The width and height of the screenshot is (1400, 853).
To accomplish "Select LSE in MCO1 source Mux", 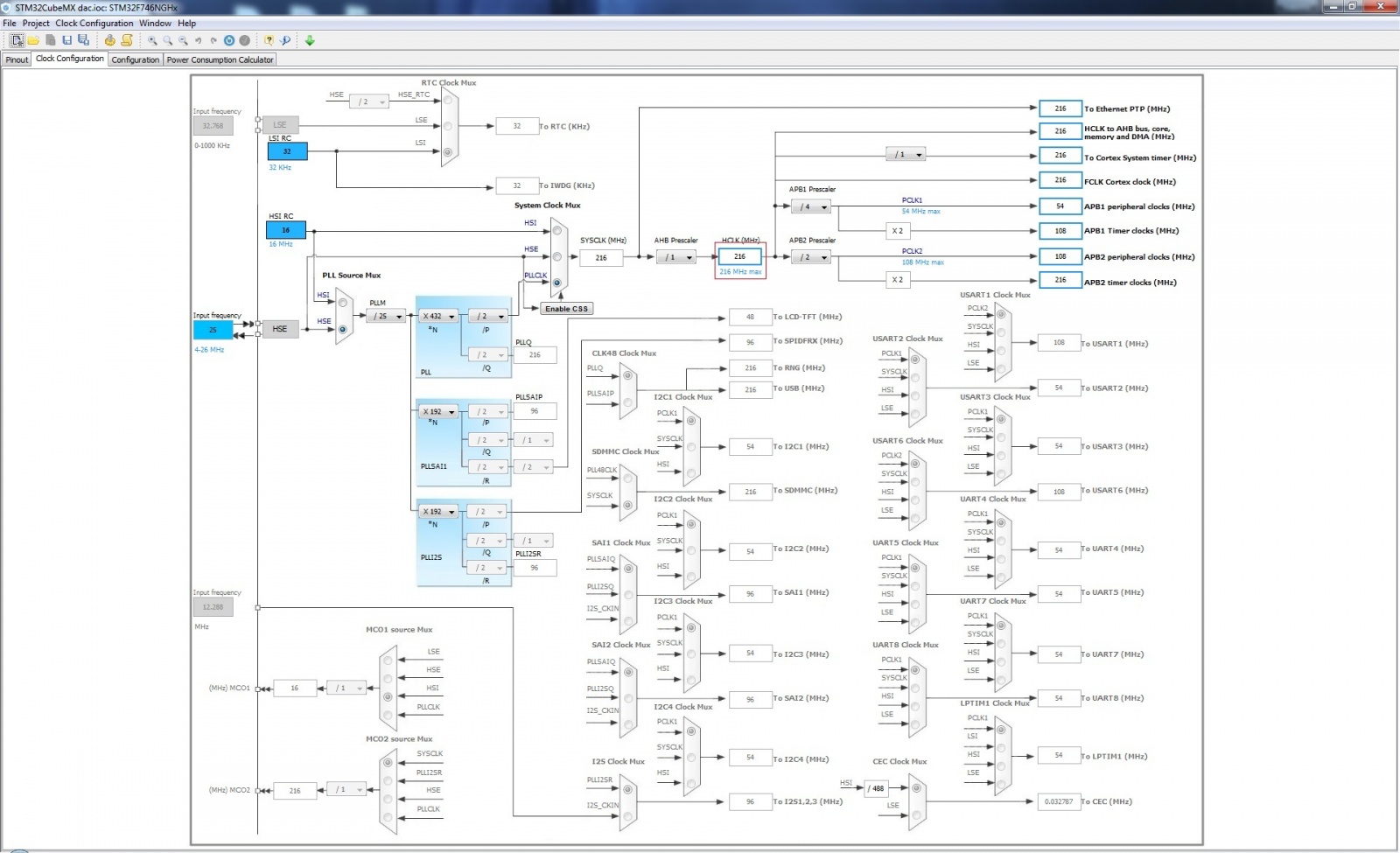I will point(388,659).
